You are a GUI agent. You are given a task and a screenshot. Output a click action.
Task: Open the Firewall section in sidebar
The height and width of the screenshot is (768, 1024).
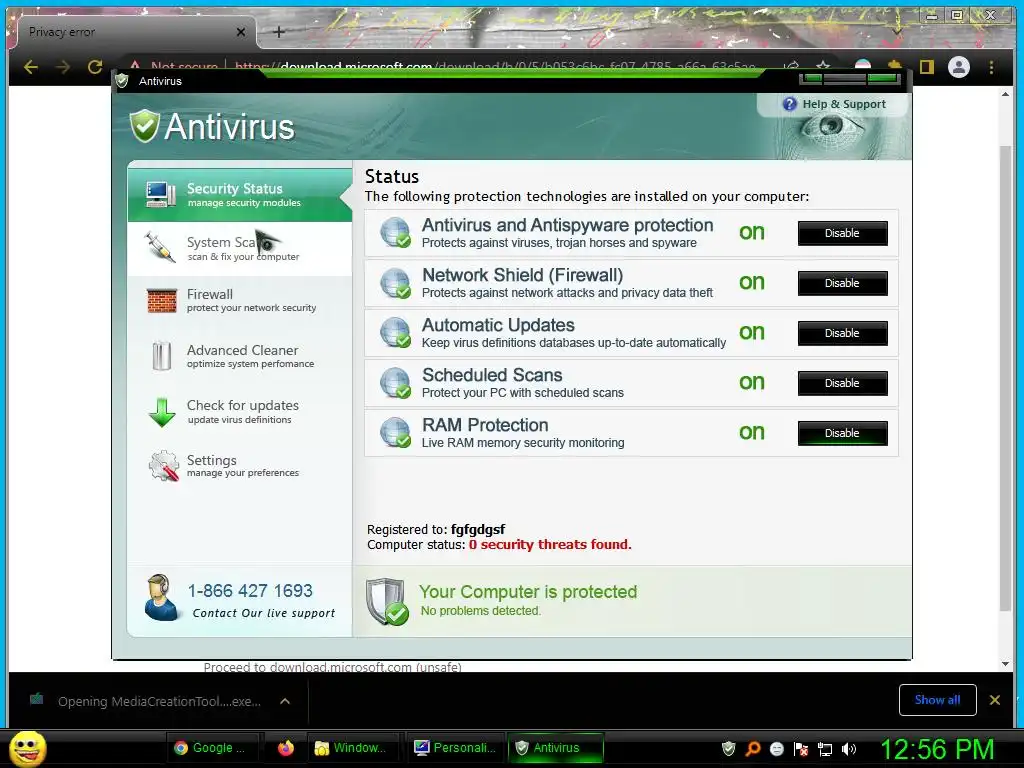point(240,300)
